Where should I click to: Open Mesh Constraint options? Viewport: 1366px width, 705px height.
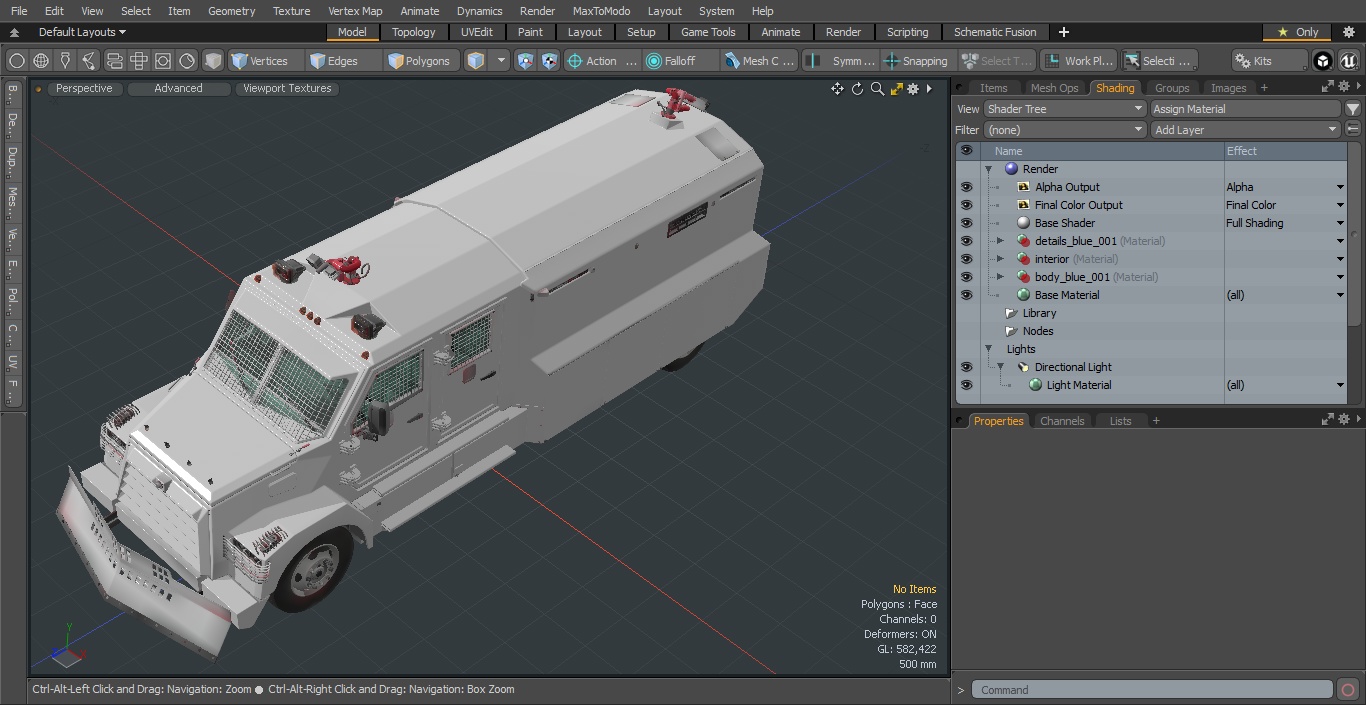coord(760,61)
